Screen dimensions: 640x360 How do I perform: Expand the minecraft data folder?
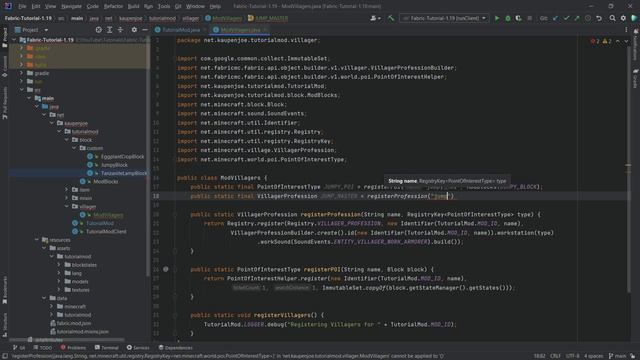tap(52, 307)
